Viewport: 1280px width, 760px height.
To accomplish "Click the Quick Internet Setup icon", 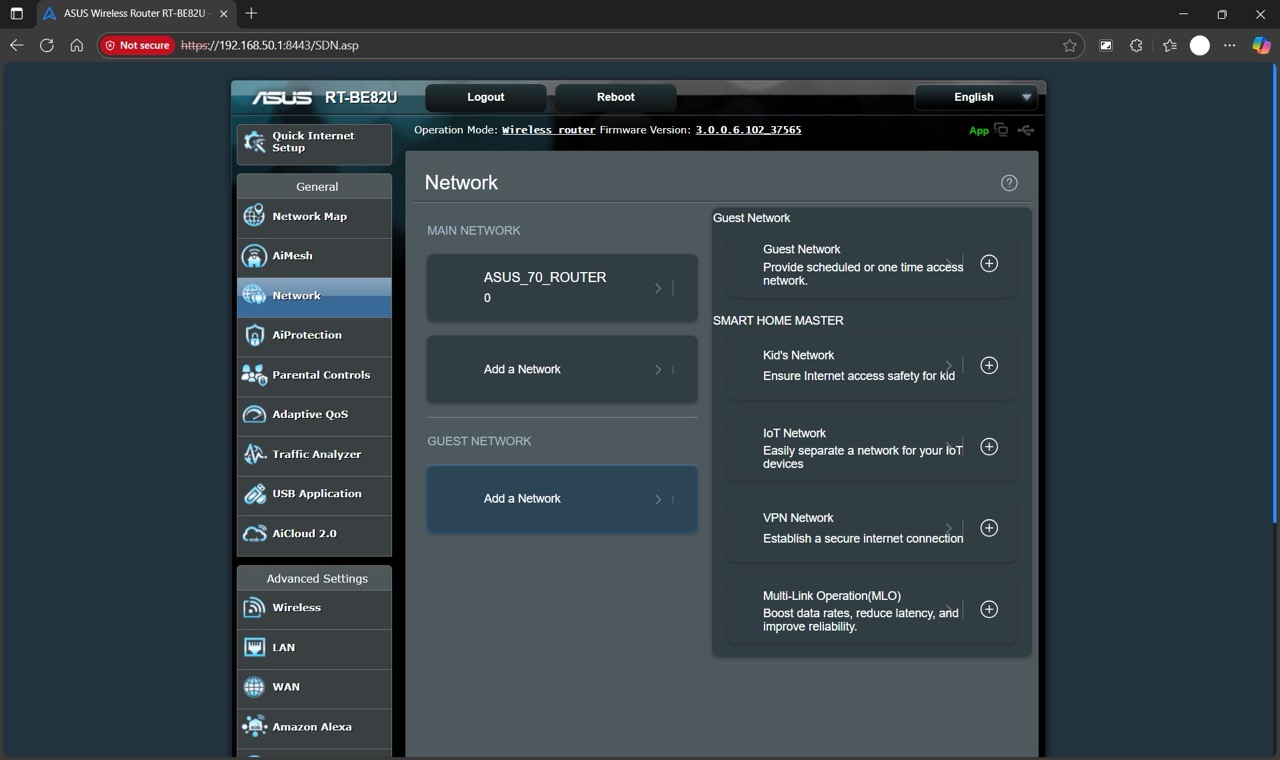I will pyautogui.click(x=255, y=142).
